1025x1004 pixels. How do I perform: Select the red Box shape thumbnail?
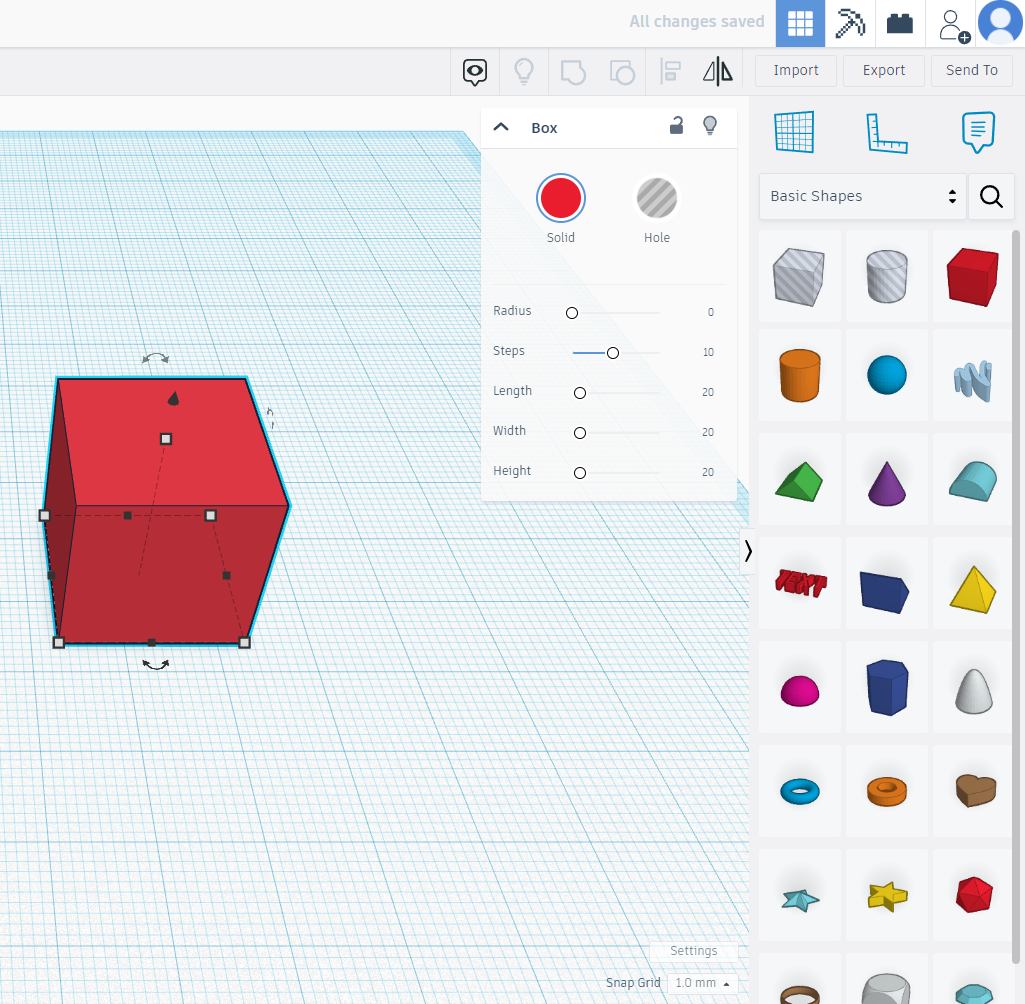click(972, 277)
